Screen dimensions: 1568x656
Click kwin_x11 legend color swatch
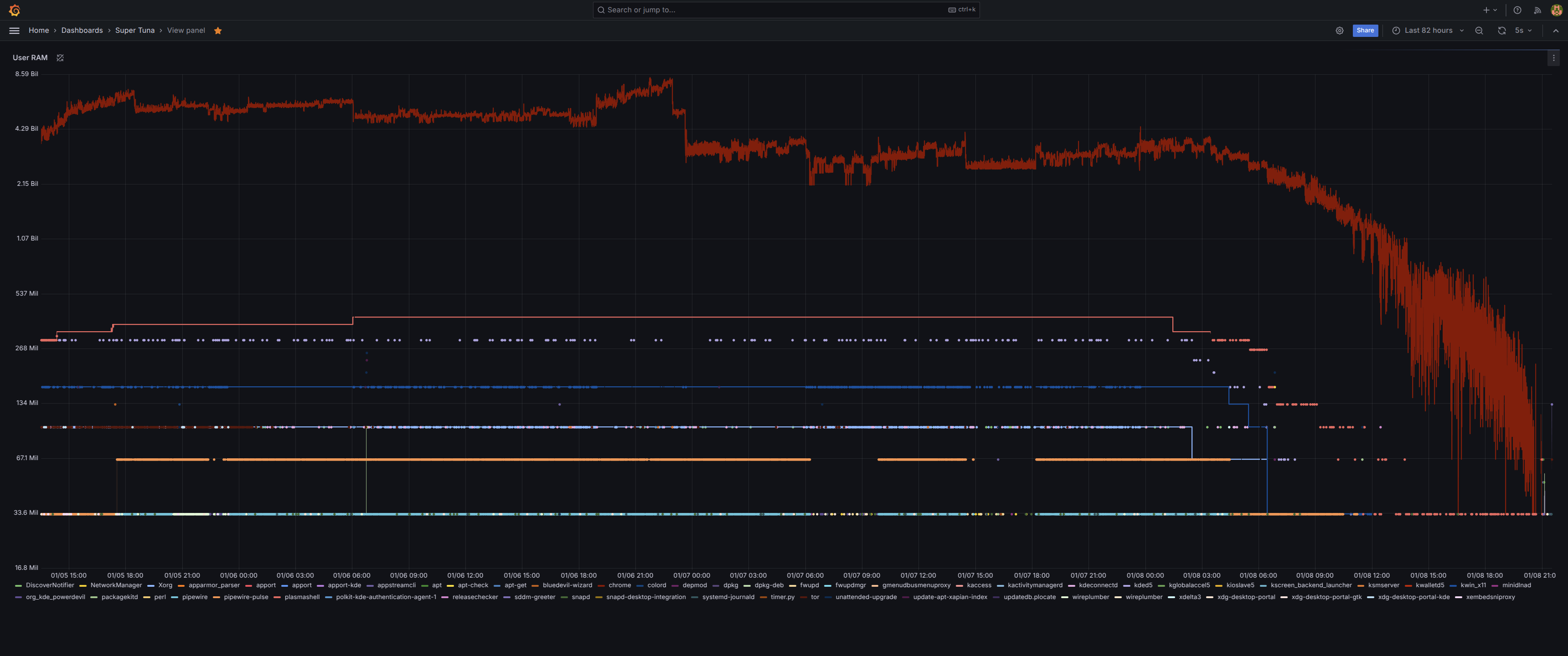tap(1454, 586)
